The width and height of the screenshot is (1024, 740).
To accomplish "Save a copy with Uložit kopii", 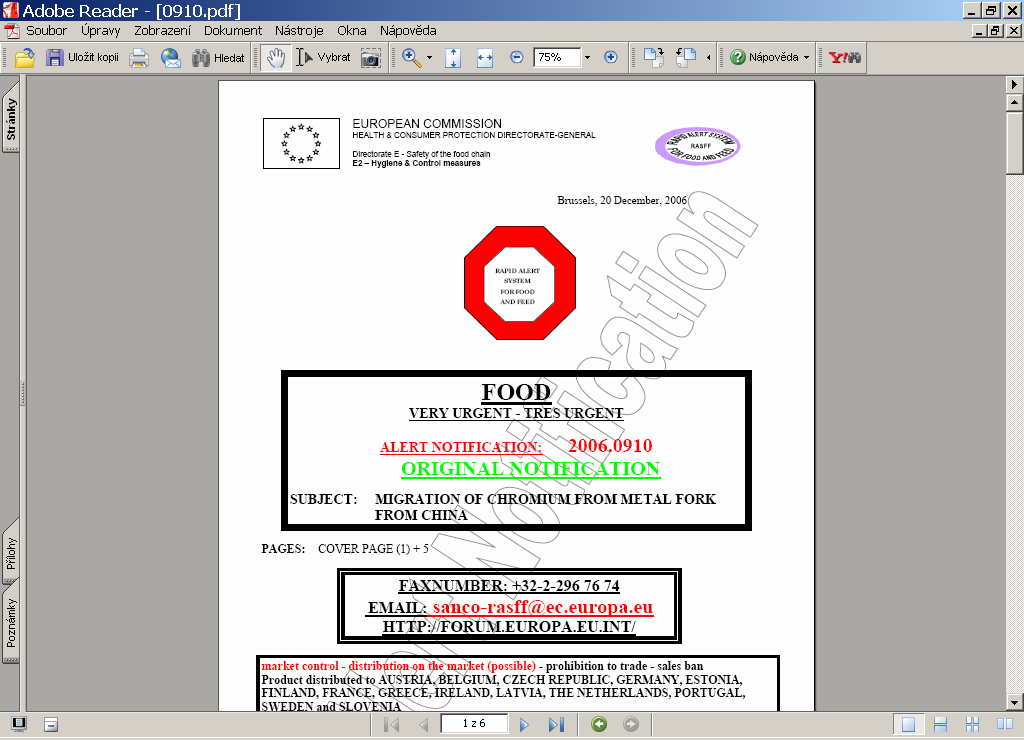I will click(82, 57).
